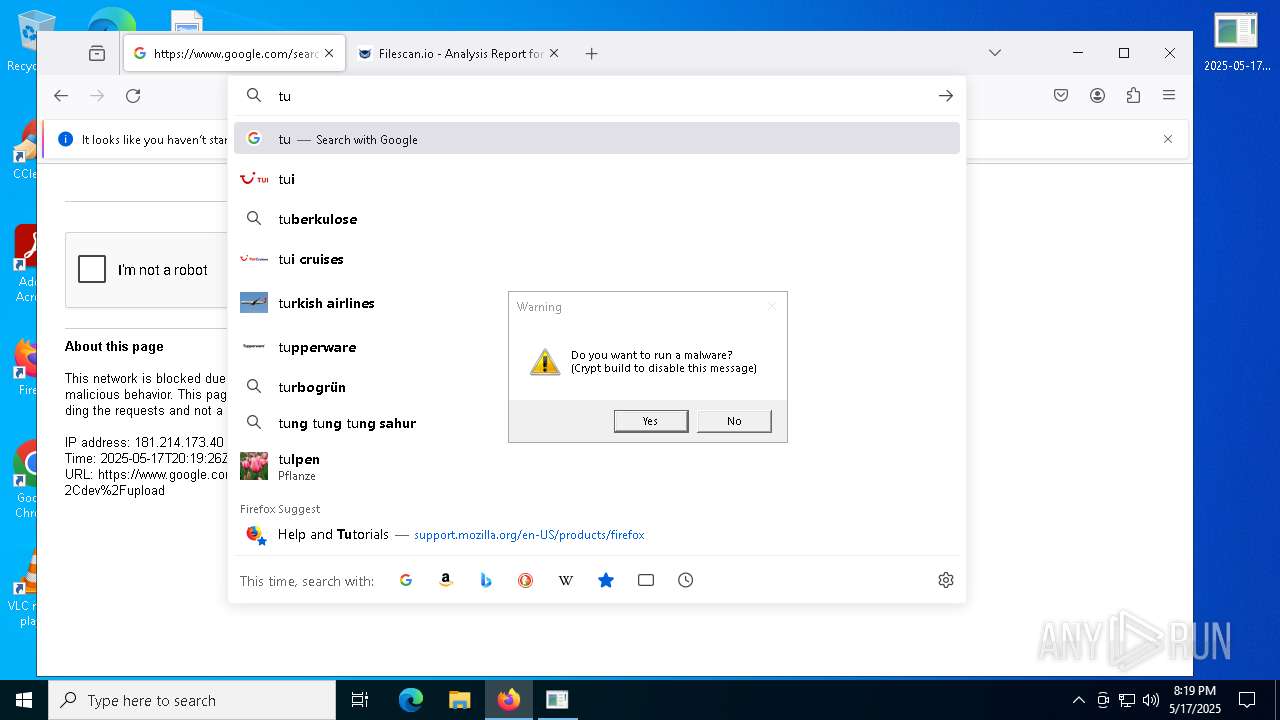
Task: Open Help and Tutorials Firefox suggestion
Action: point(597,535)
